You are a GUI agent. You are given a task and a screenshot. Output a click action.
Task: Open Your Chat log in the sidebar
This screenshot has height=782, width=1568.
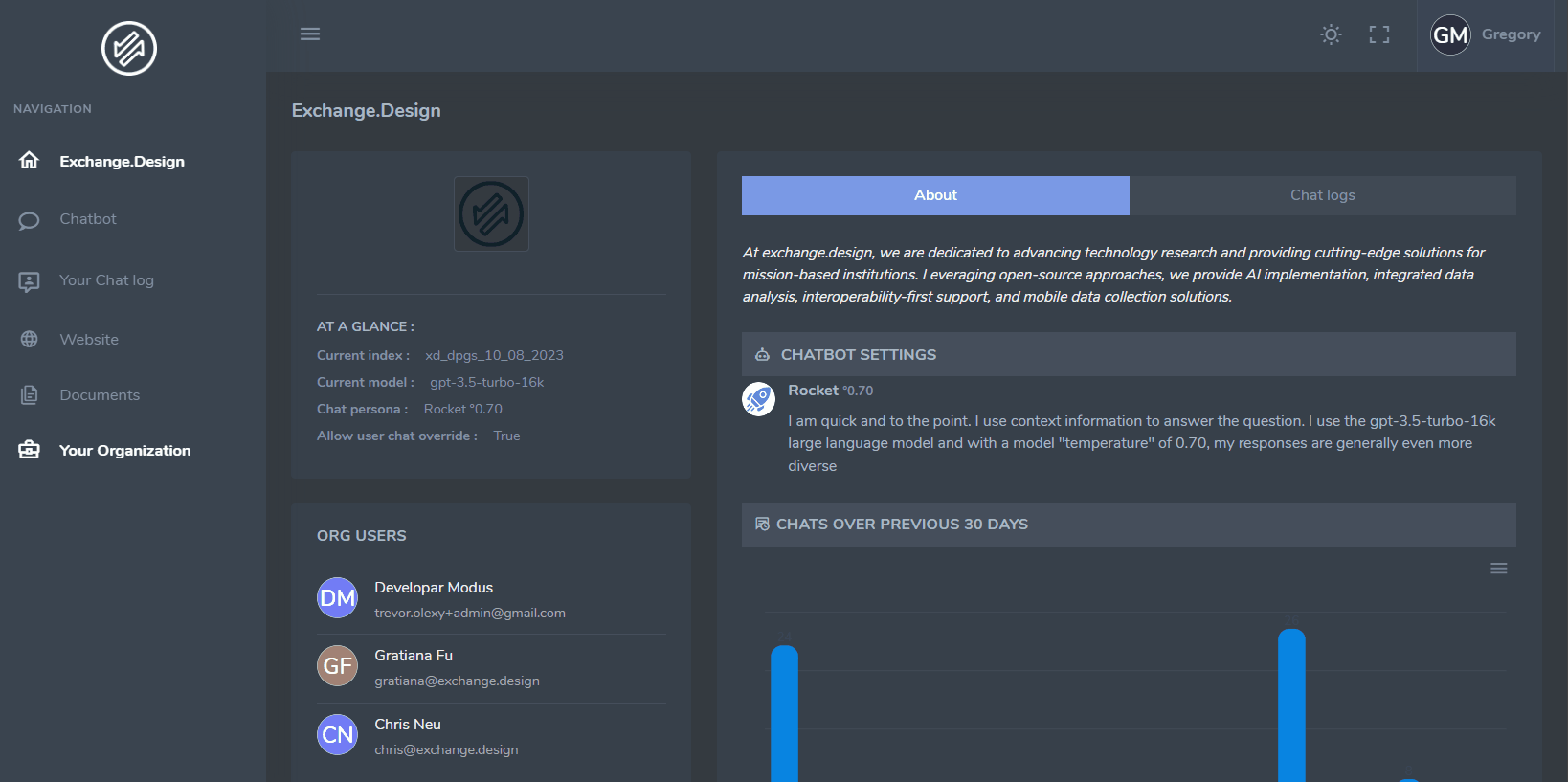pyautogui.click(x=106, y=280)
